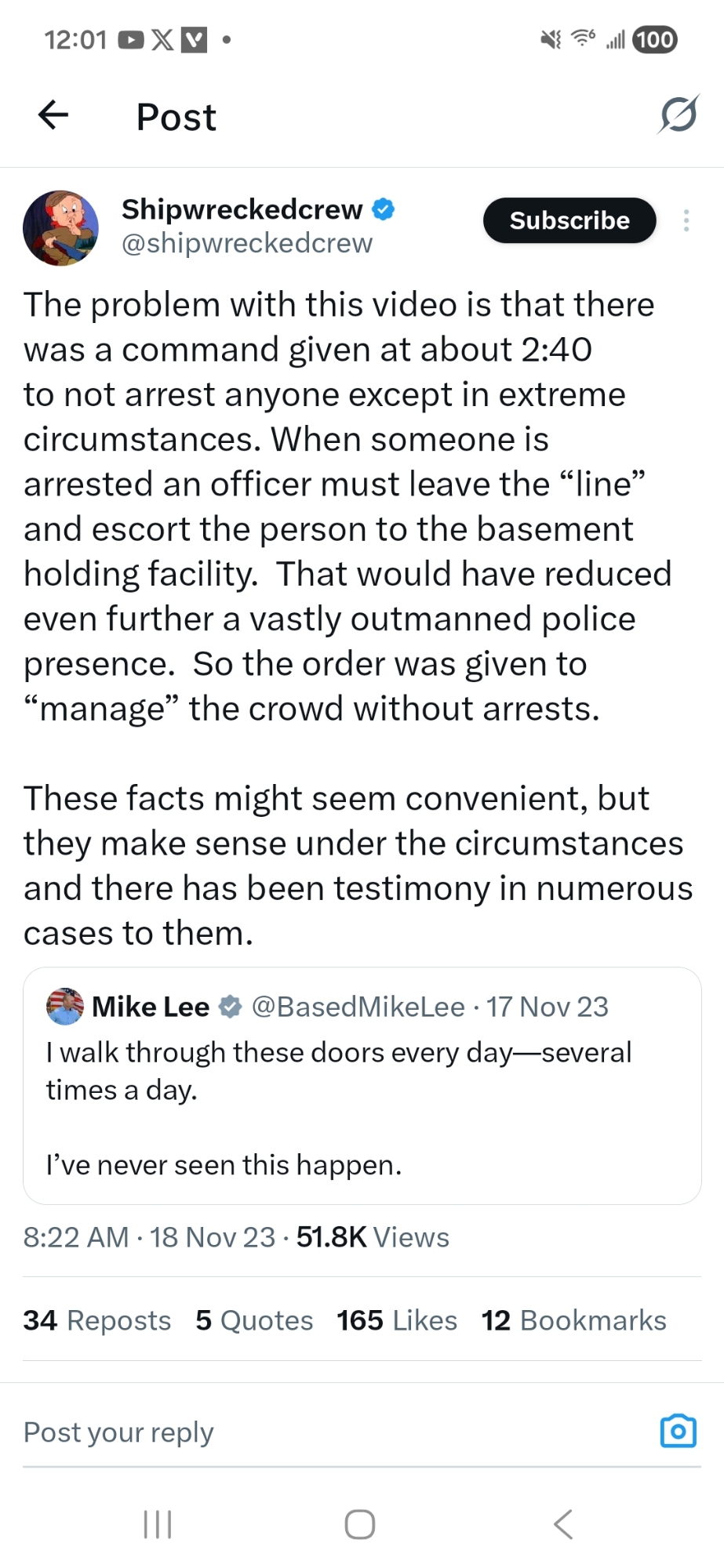Tap Android recent apps navigation button
The image size is (724, 1568).
tap(158, 1524)
